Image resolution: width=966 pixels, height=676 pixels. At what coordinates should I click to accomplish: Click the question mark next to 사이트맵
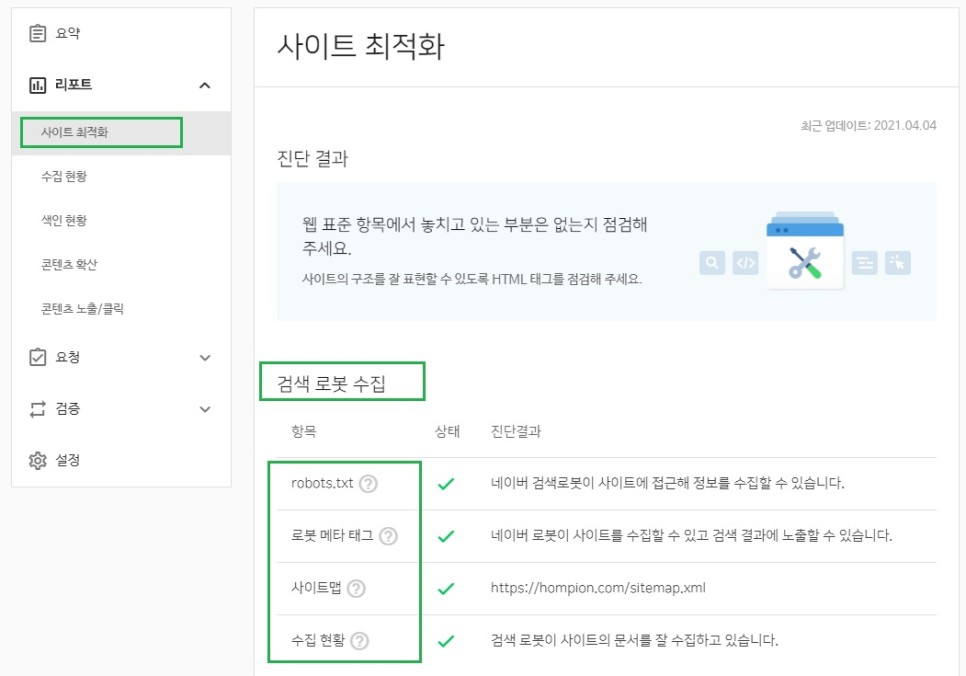click(x=356, y=588)
